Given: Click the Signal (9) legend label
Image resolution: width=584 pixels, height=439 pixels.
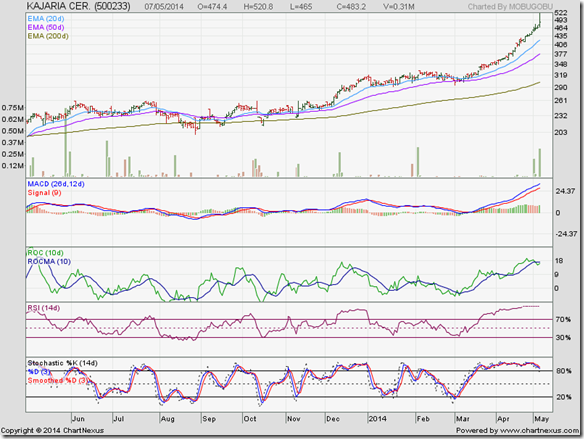Looking at the screenshot, I should pos(44,193).
